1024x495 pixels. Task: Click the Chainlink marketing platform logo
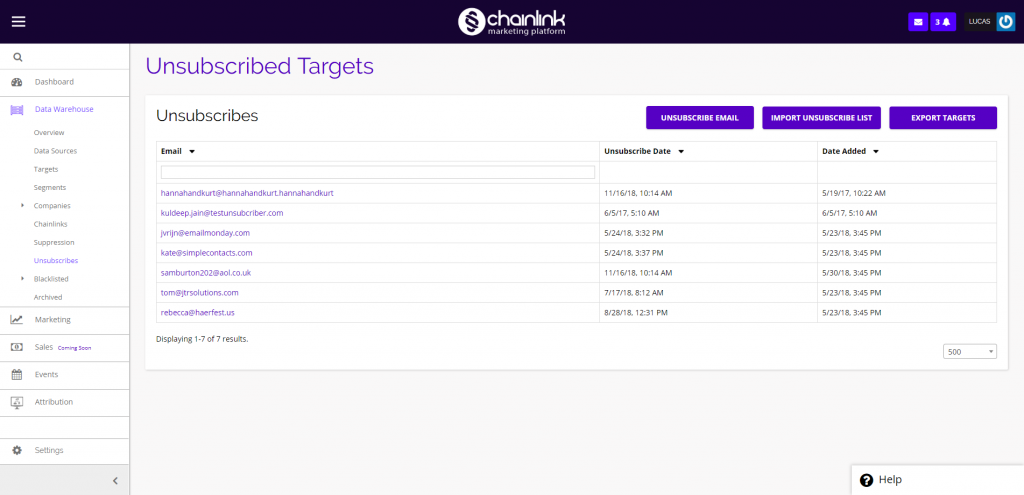pyautogui.click(x=511, y=22)
